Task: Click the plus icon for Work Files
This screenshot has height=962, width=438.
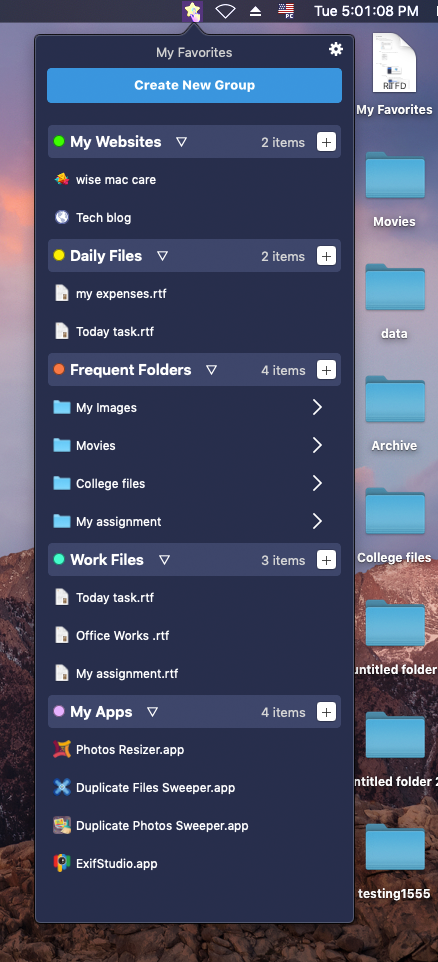Action: click(326, 560)
